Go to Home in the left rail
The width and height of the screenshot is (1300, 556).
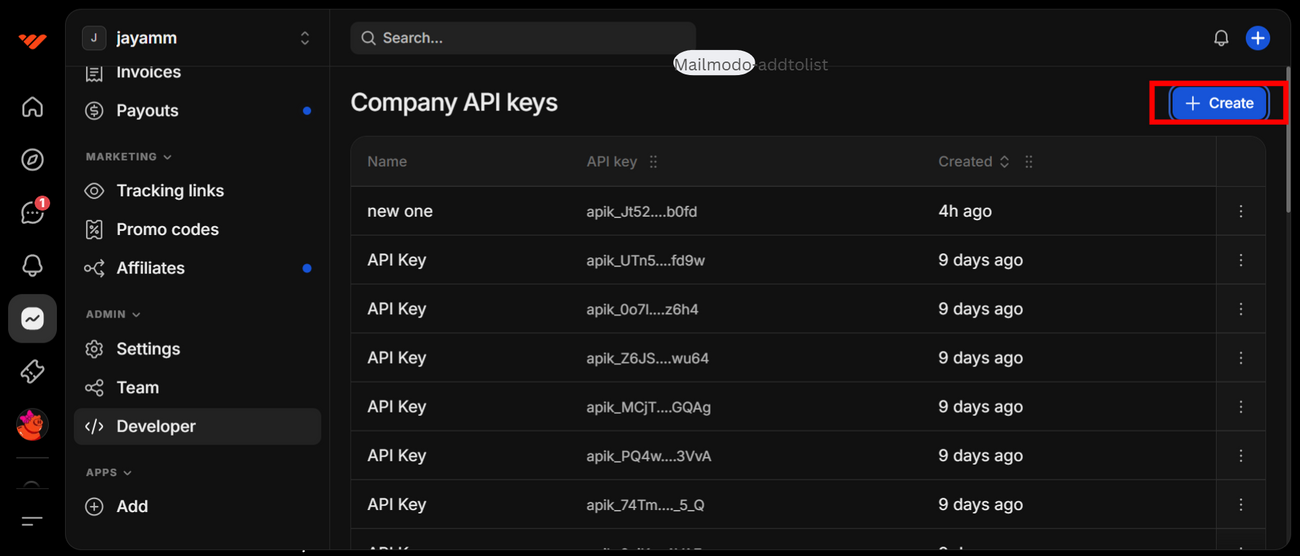(32, 107)
